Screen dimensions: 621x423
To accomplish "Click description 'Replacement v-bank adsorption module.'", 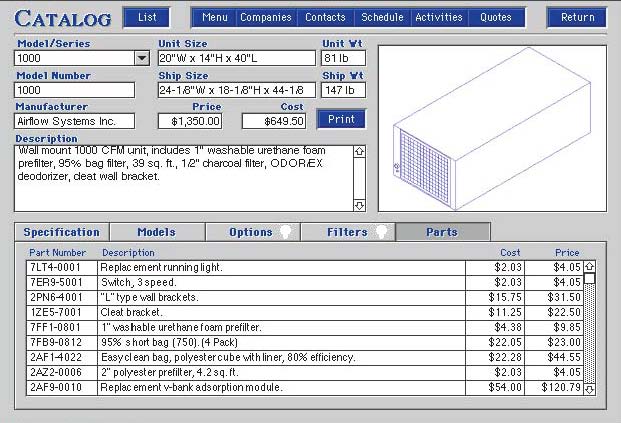I will 191,387.
